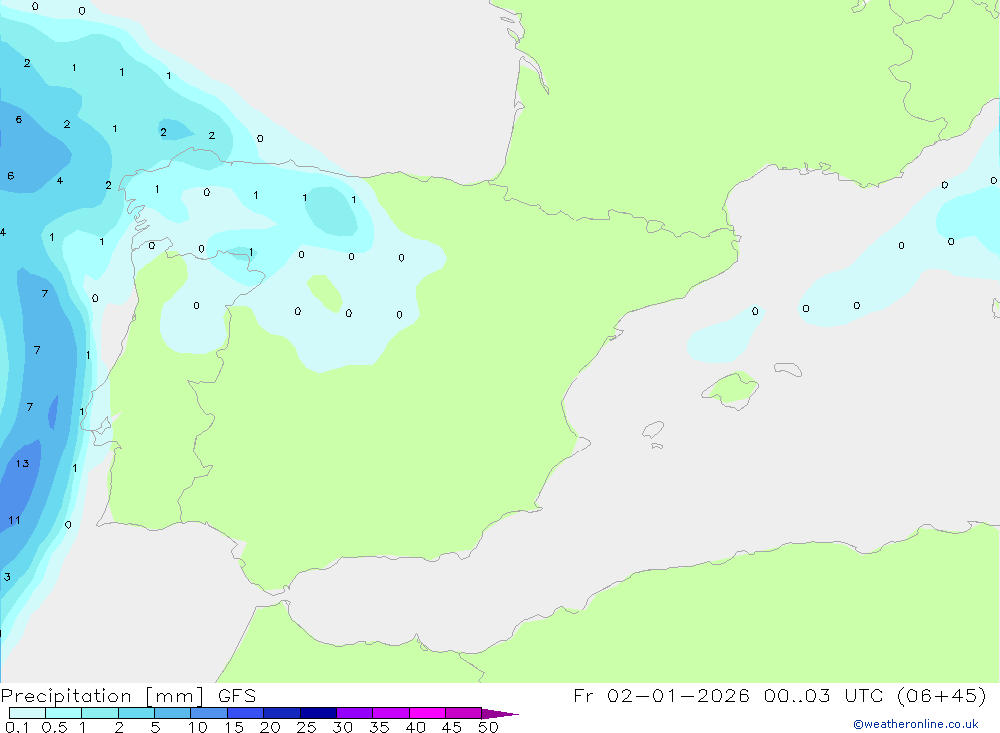Click the '3' precipitation value on the map
1000x733 pixels.
pyautogui.click(x=7, y=577)
